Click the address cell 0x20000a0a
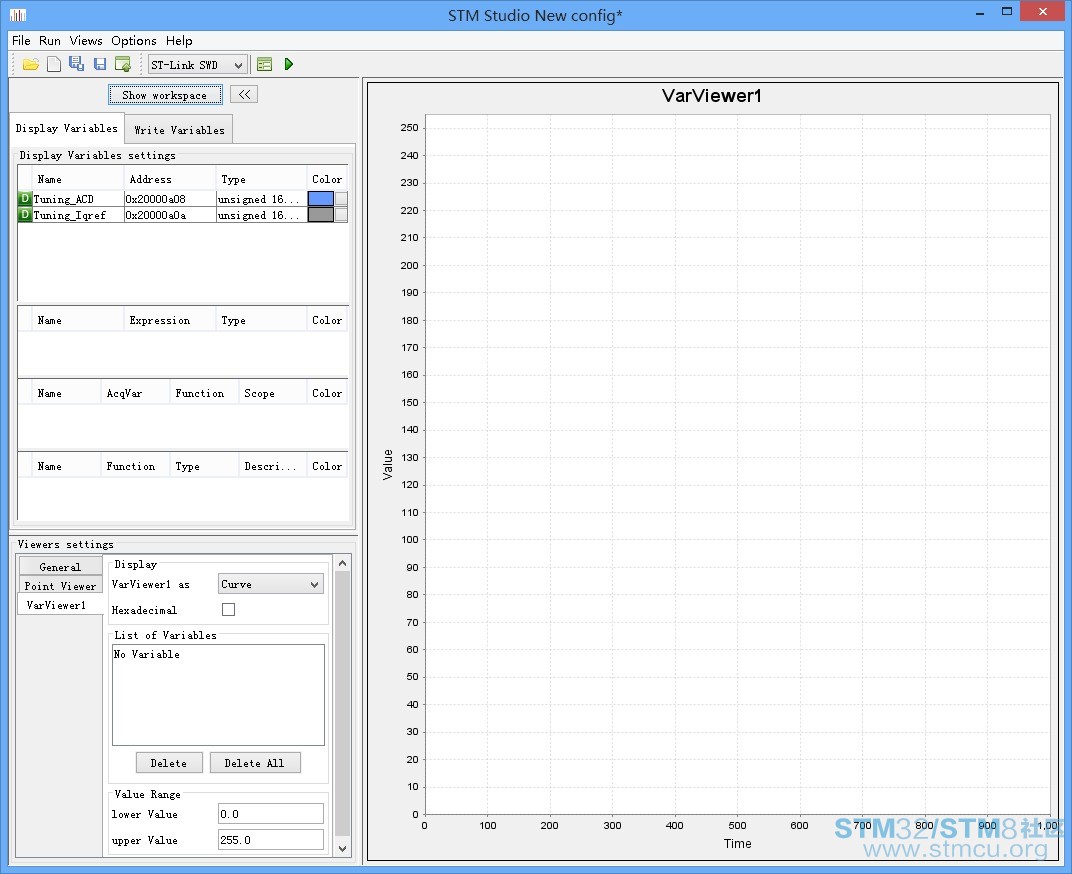This screenshot has height=874, width=1072. 170,215
